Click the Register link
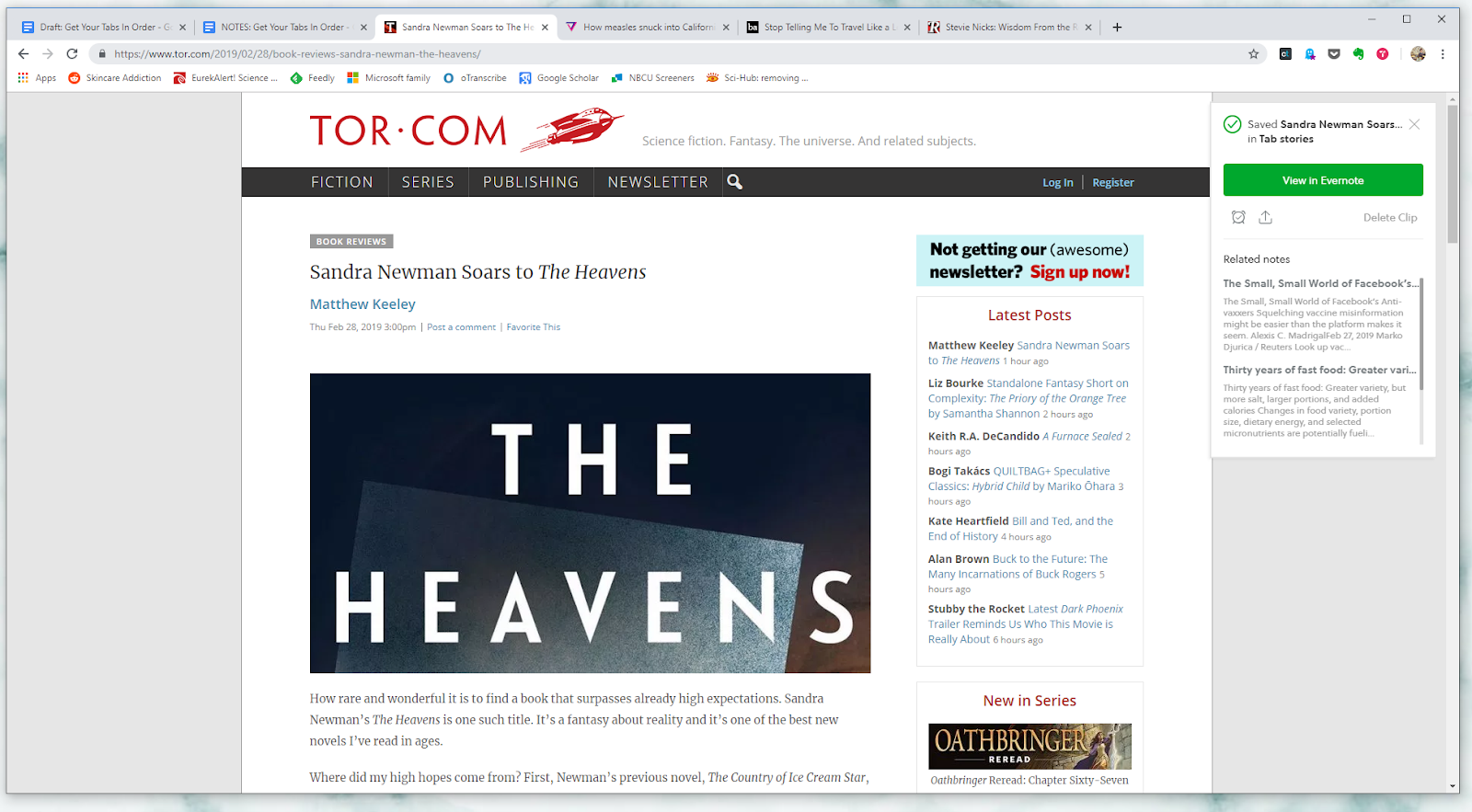 (x=1113, y=183)
